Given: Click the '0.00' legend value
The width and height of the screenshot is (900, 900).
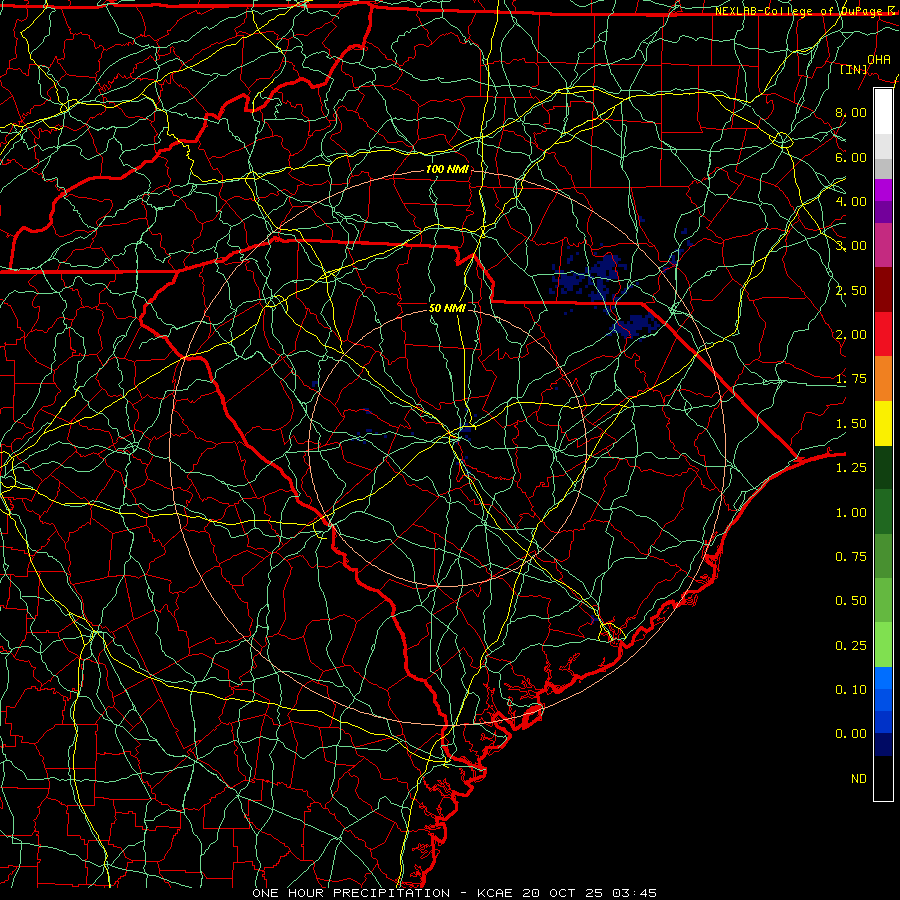Looking at the screenshot, I should (851, 734).
